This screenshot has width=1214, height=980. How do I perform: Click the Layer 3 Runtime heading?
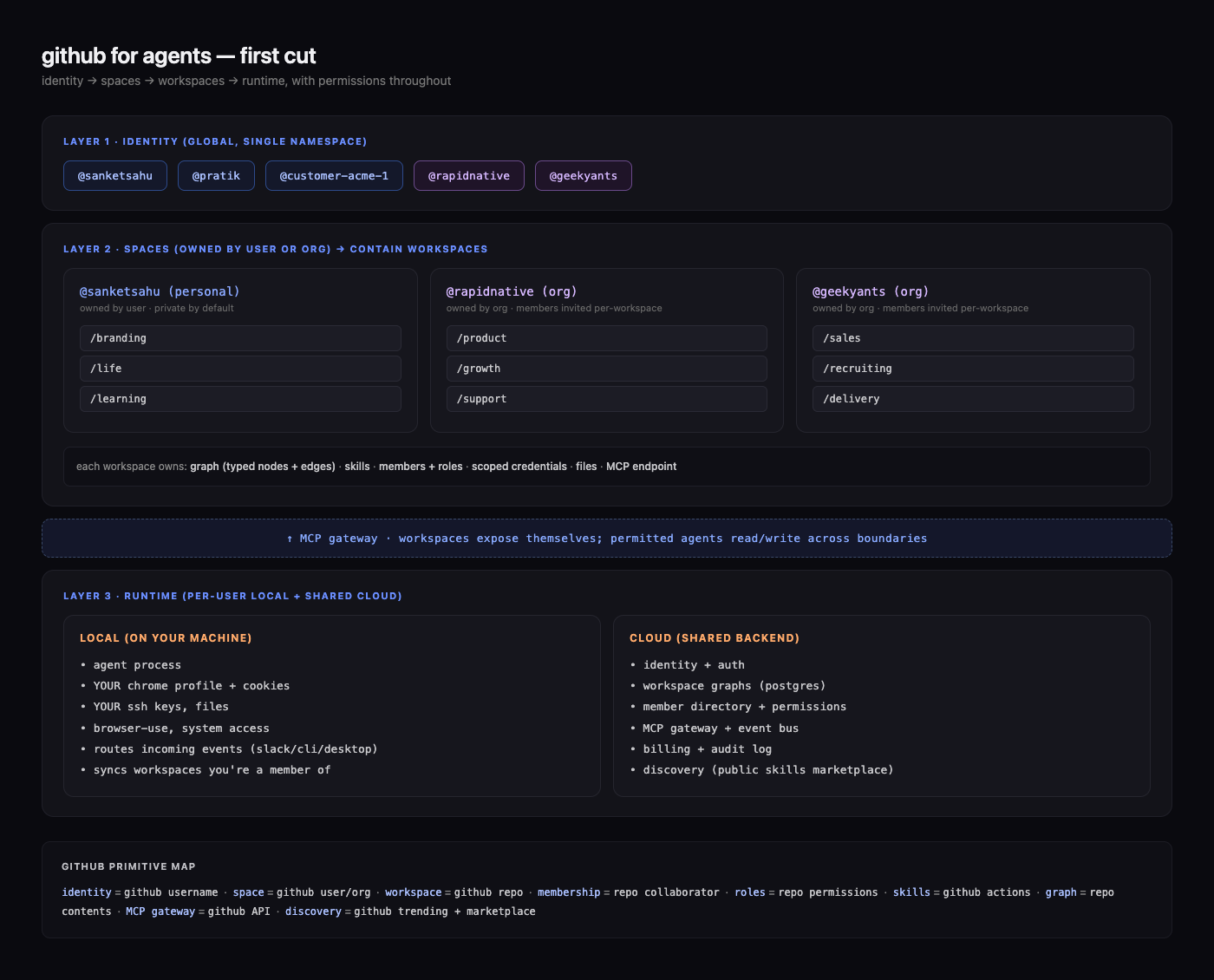tap(232, 596)
